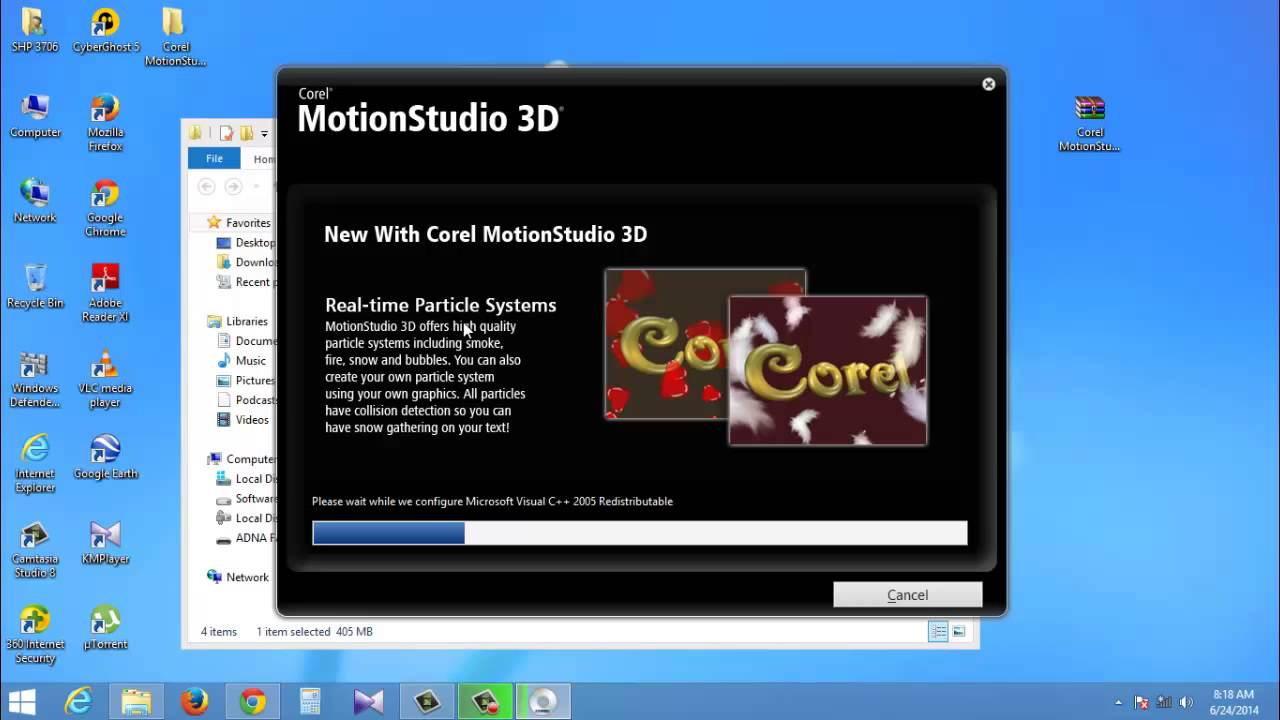Select Computer in Explorer navigation pane
Screen dimensions: 1280x720
tap(241, 459)
